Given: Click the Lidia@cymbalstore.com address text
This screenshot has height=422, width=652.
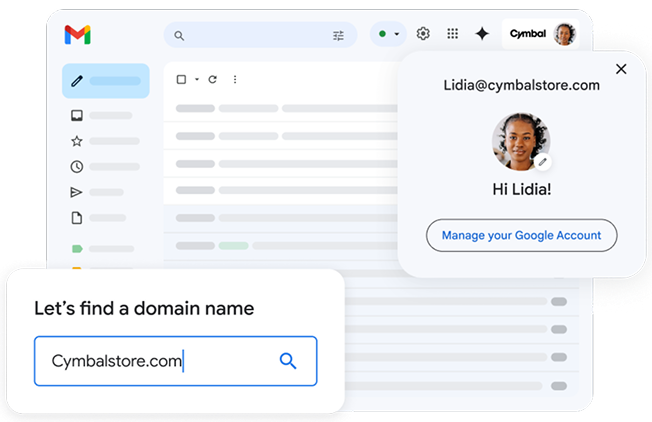Looking at the screenshot, I should tap(521, 85).
